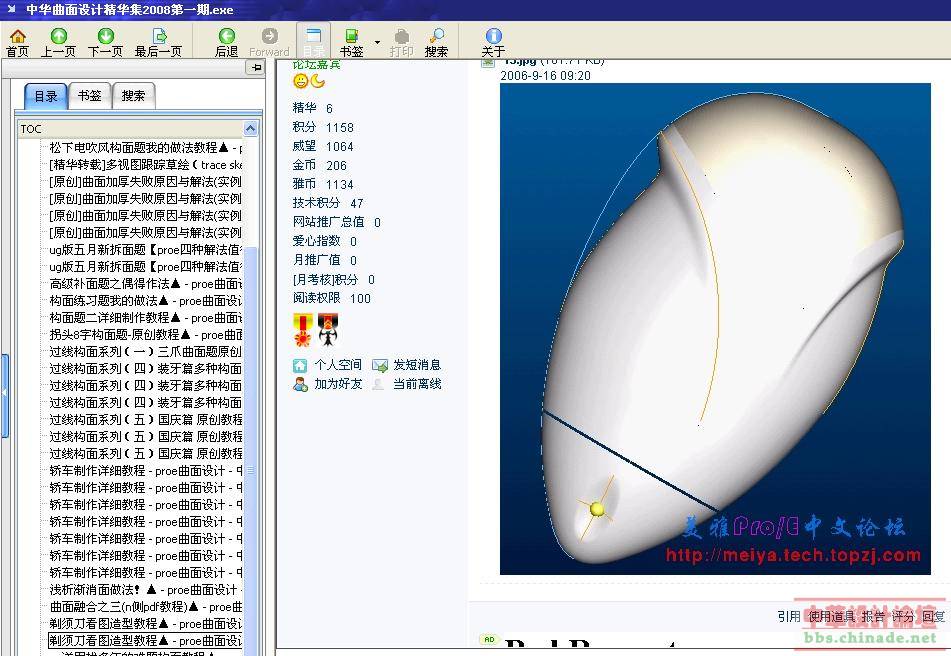
Task: Click the 书签 bookmark toolbar icon
Action: point(351,43)
